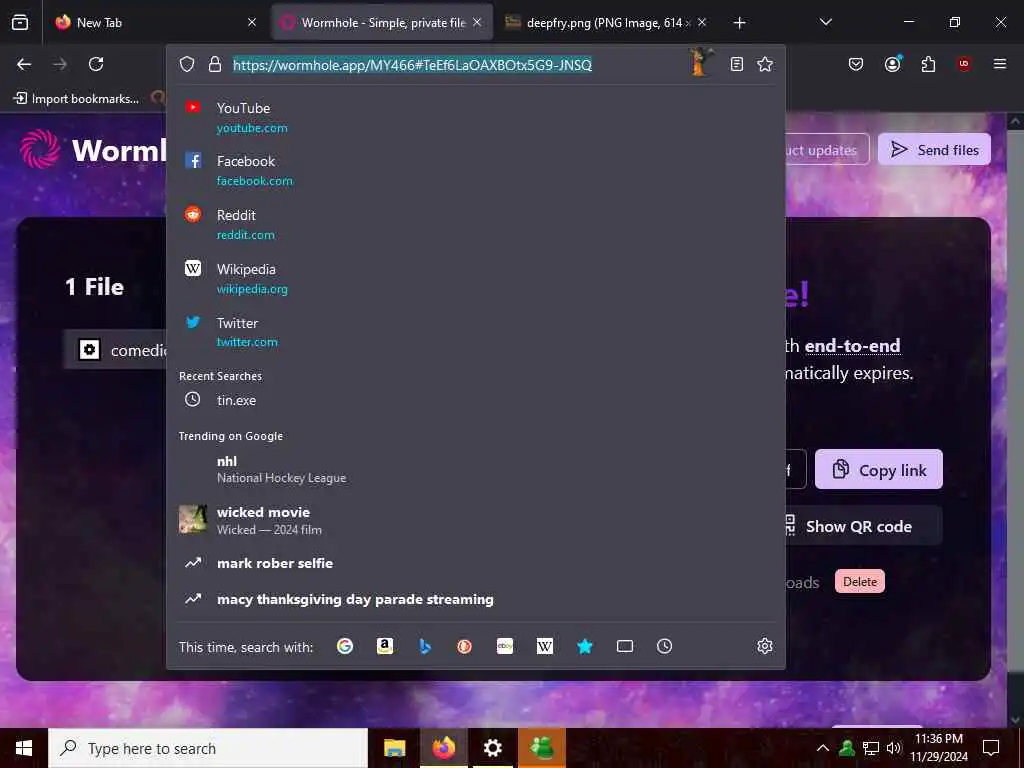Select the Facebook suggestion
The height and width of the screenshot is (768, 1024).
tap(475, 170)
